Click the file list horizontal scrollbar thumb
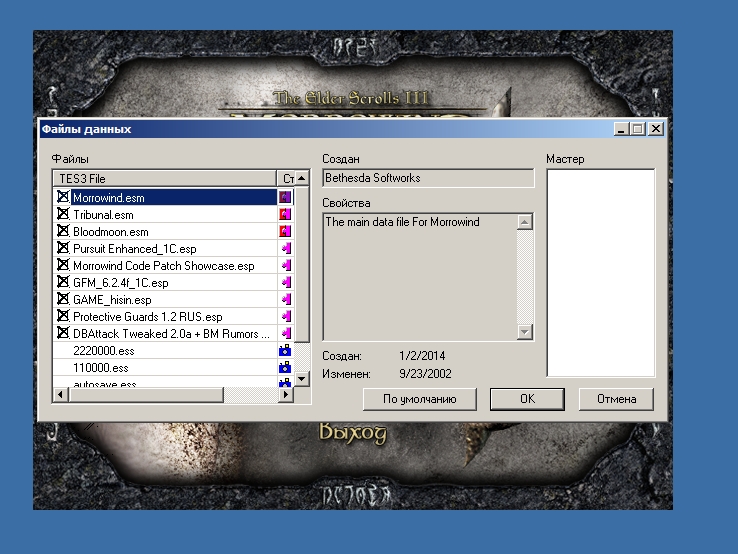 146,394
